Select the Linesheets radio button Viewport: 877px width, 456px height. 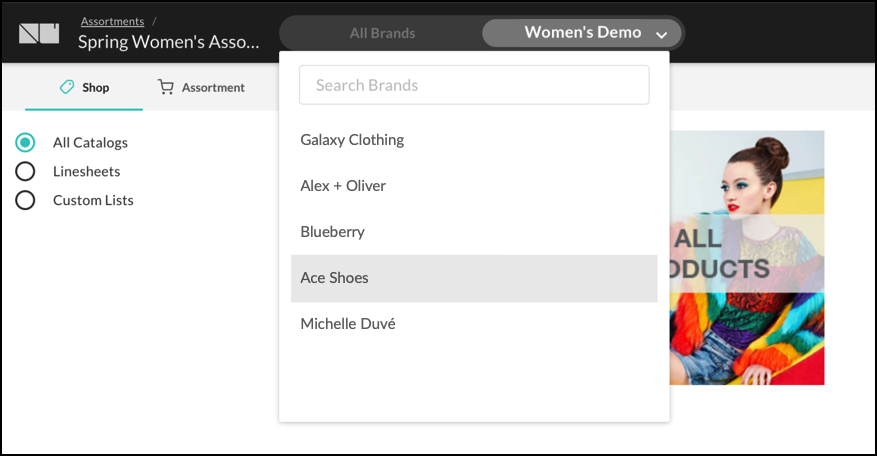click(25, 171)
